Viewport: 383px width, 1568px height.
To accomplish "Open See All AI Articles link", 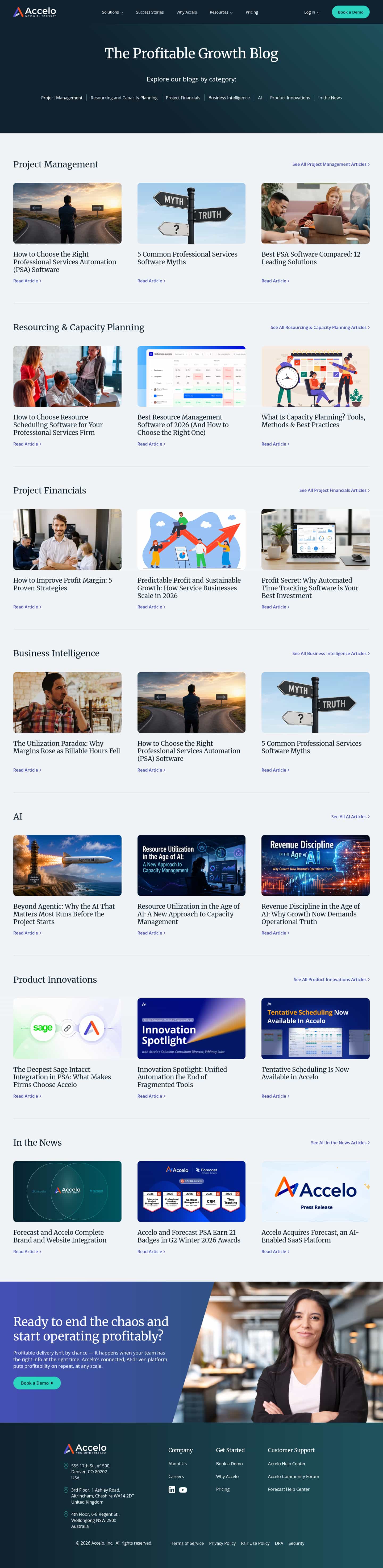I will (350, 817).
